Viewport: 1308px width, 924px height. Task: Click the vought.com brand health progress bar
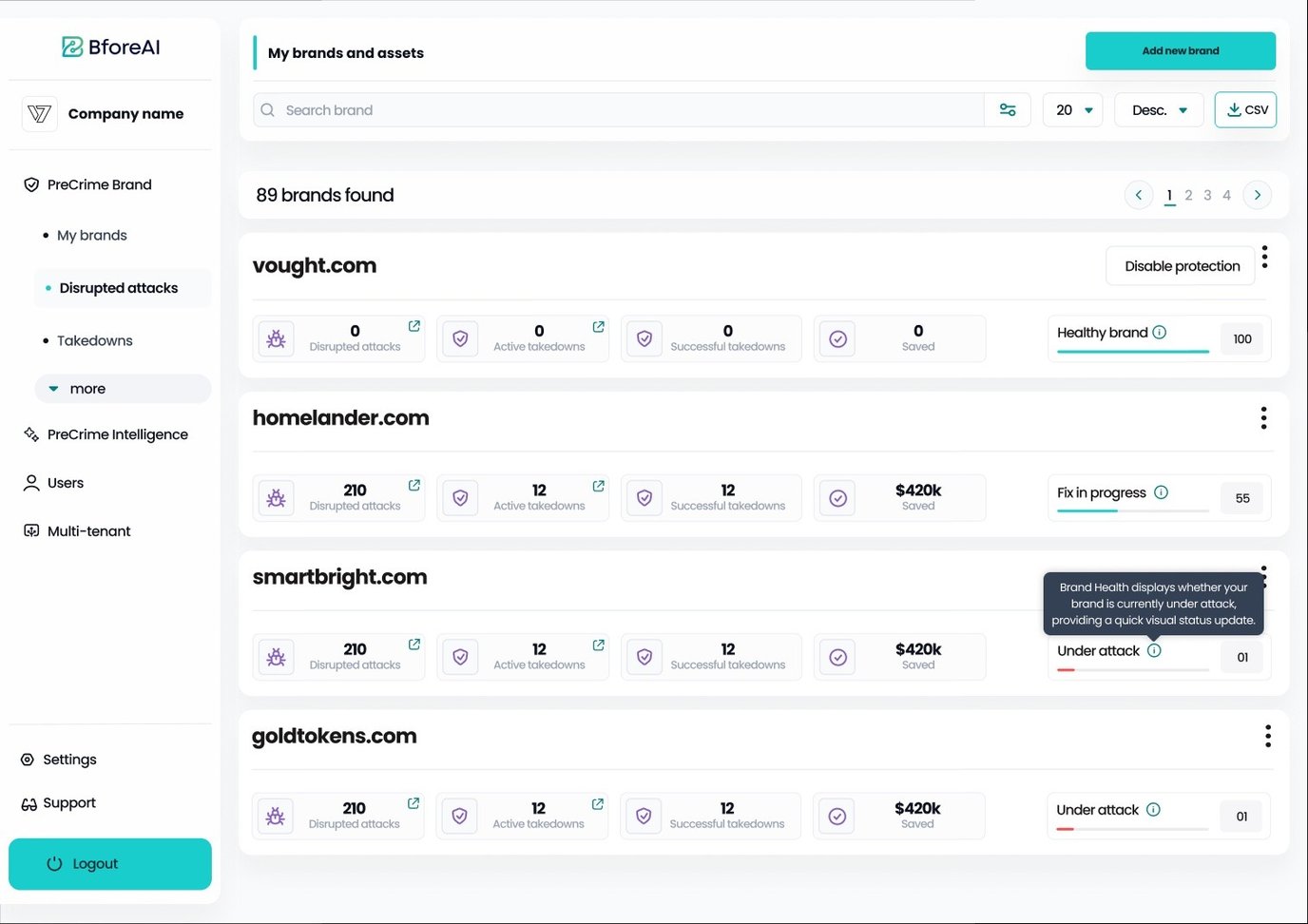[1133, 352]
